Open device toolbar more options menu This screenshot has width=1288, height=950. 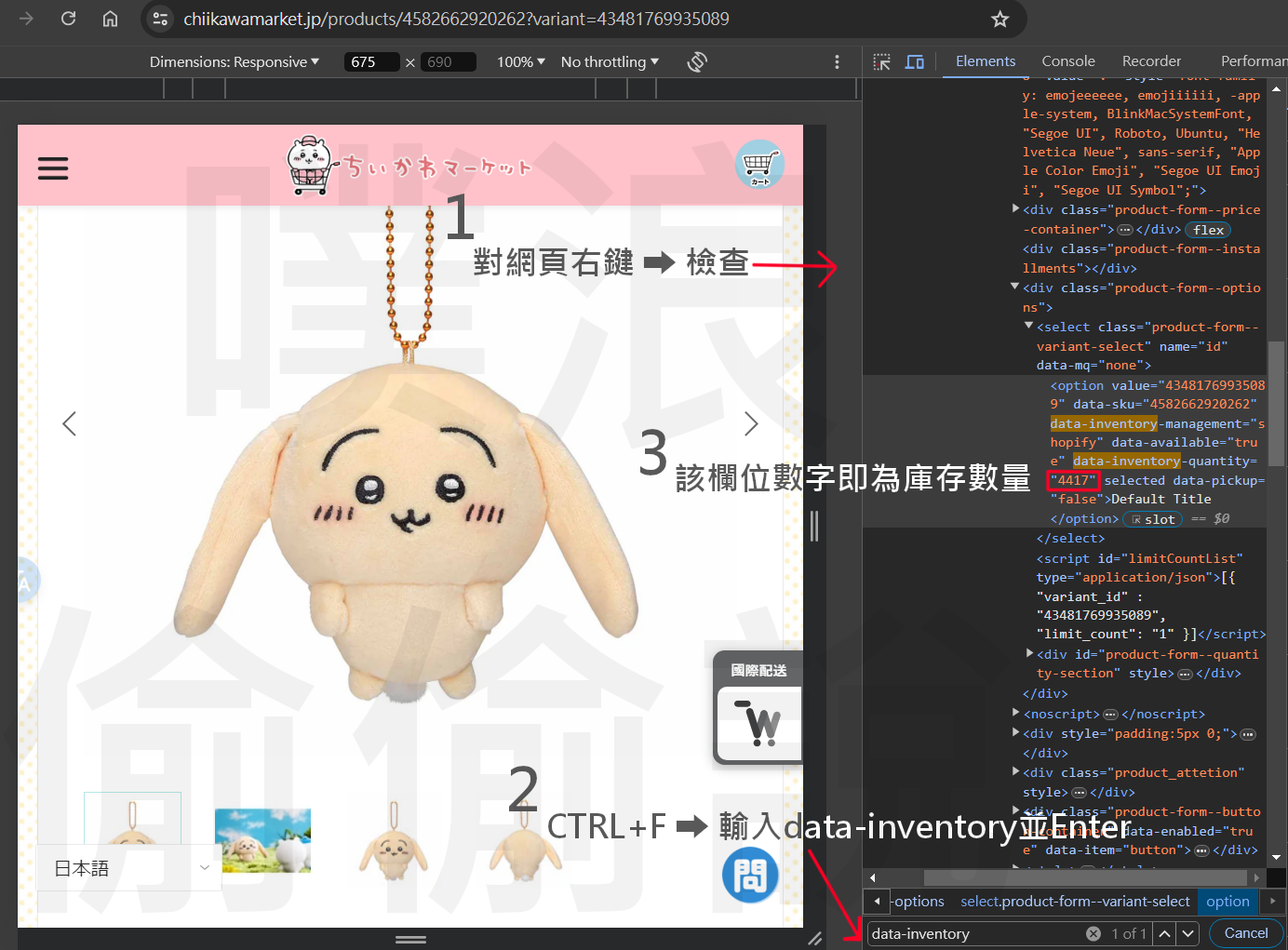837,61
